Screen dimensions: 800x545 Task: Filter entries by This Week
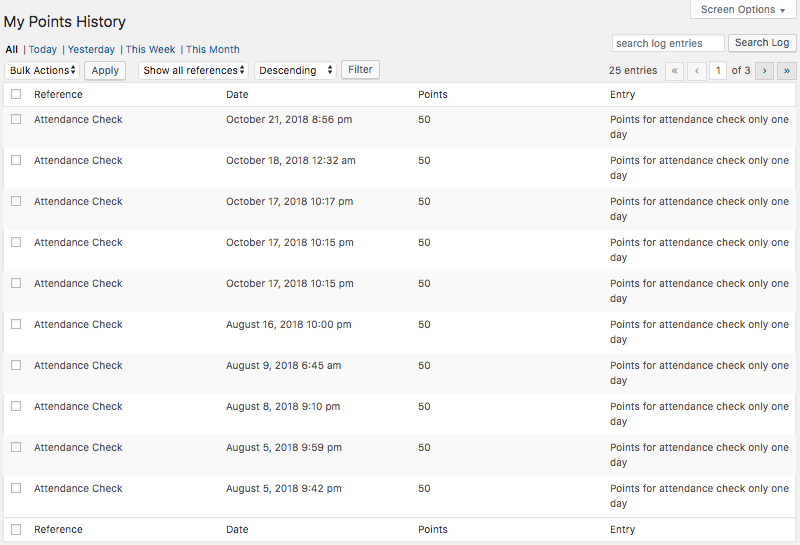(151, 49)
